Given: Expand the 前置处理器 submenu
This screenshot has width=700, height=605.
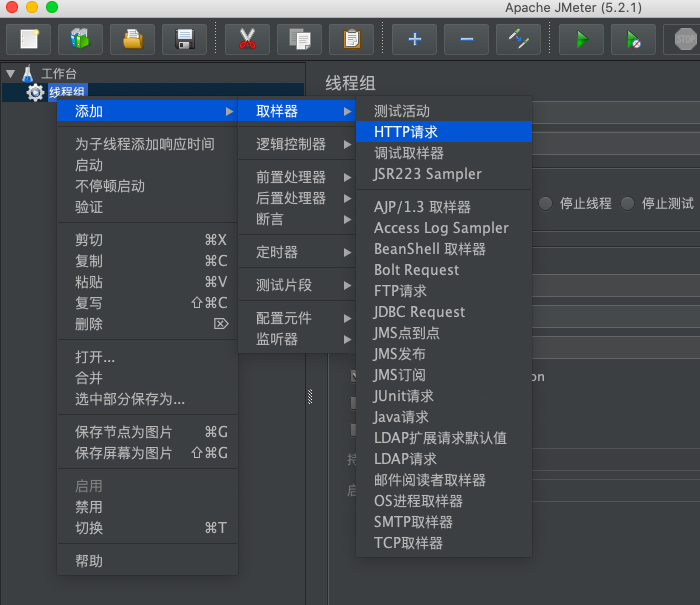Looking at the screenshot, I should pos(297,177).
